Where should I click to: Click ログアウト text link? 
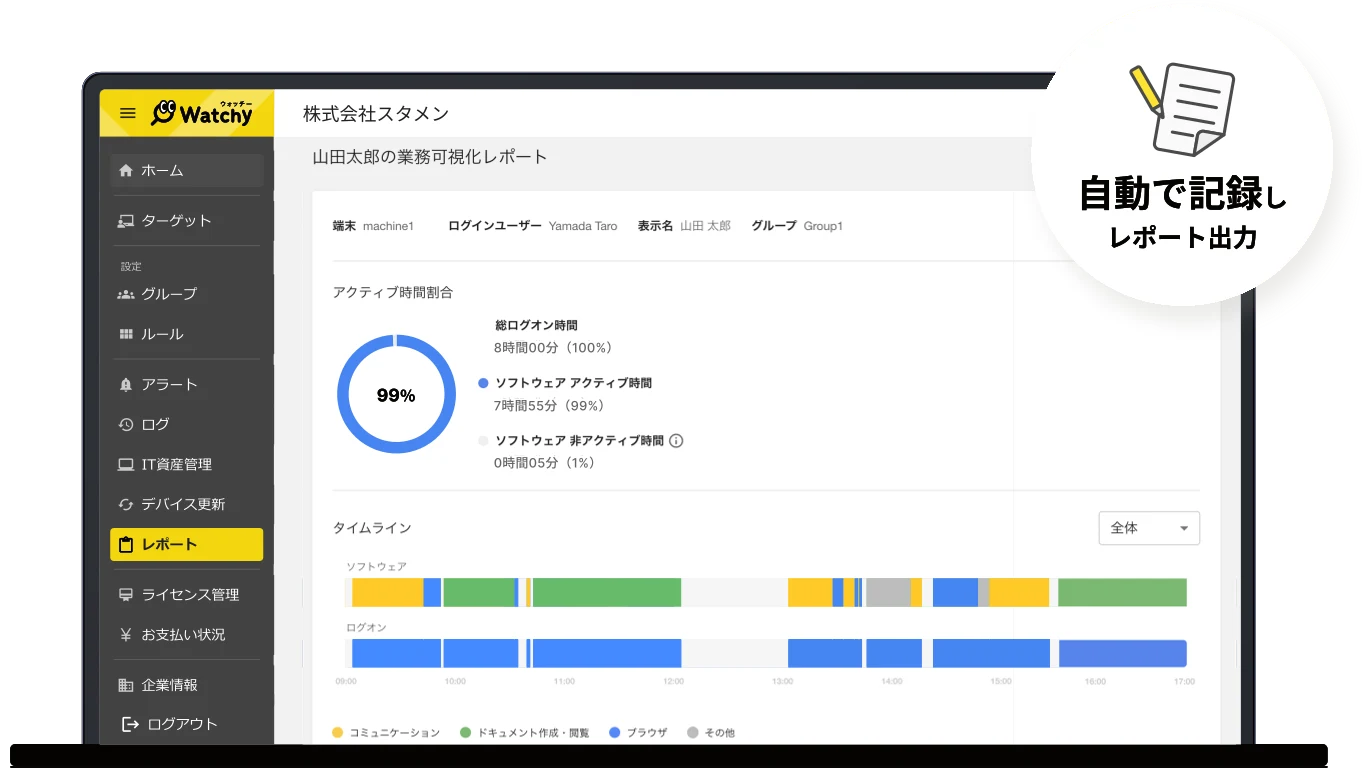point(182,724)
